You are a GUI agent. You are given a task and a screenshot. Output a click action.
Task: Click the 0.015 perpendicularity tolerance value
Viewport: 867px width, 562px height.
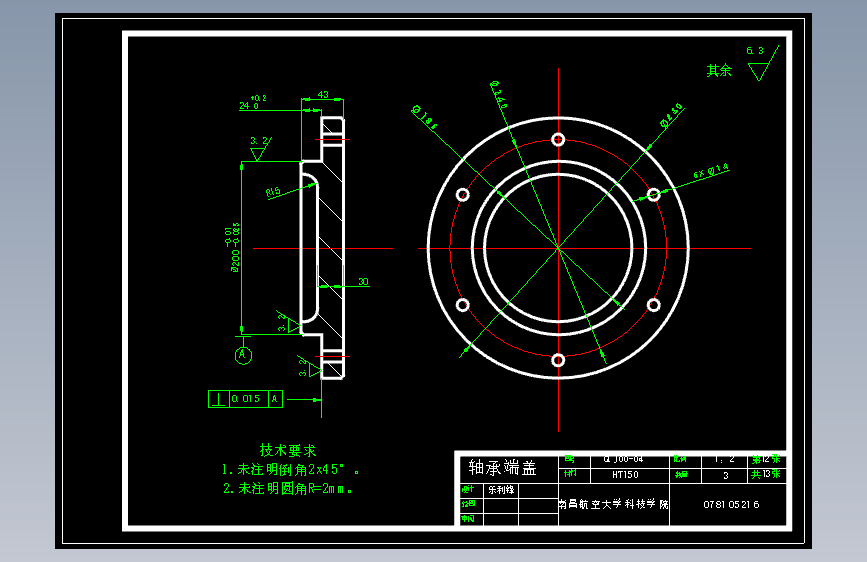pyautogui.click(x=246, y=399)
